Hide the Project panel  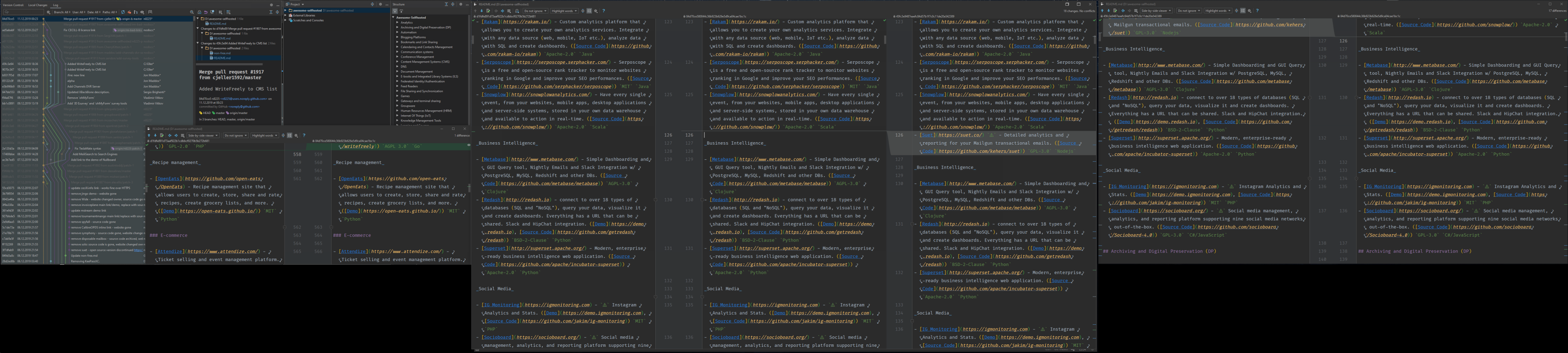(x=387, y=4)
